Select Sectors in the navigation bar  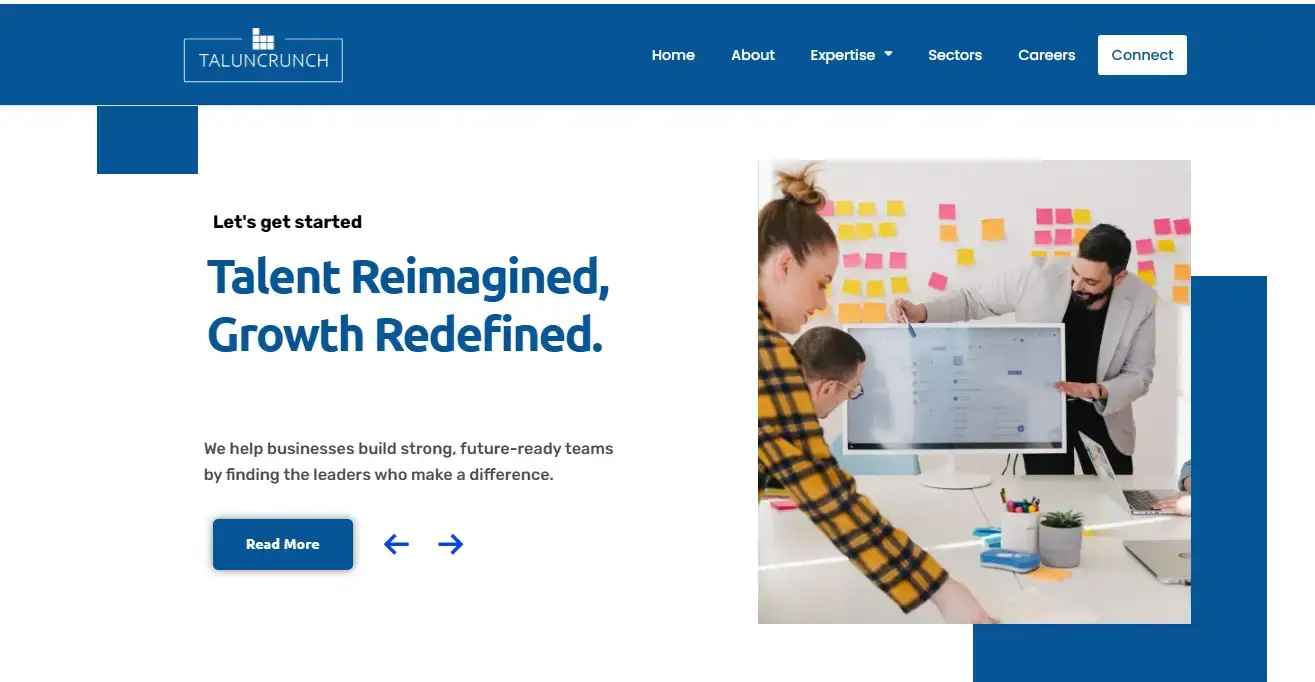[954, 55]
